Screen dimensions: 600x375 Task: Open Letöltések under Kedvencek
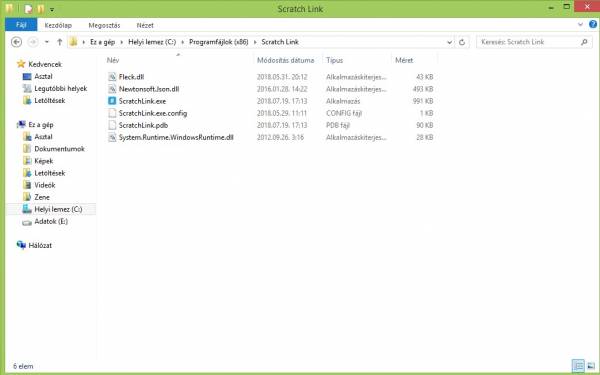click(x=49, y=101)
